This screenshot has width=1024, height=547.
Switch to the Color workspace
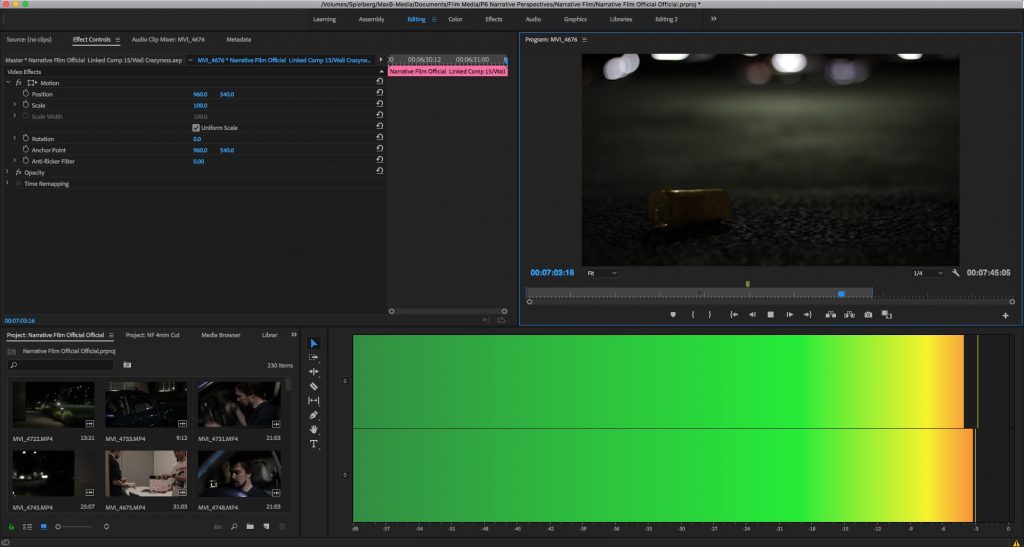pos(455,19)
